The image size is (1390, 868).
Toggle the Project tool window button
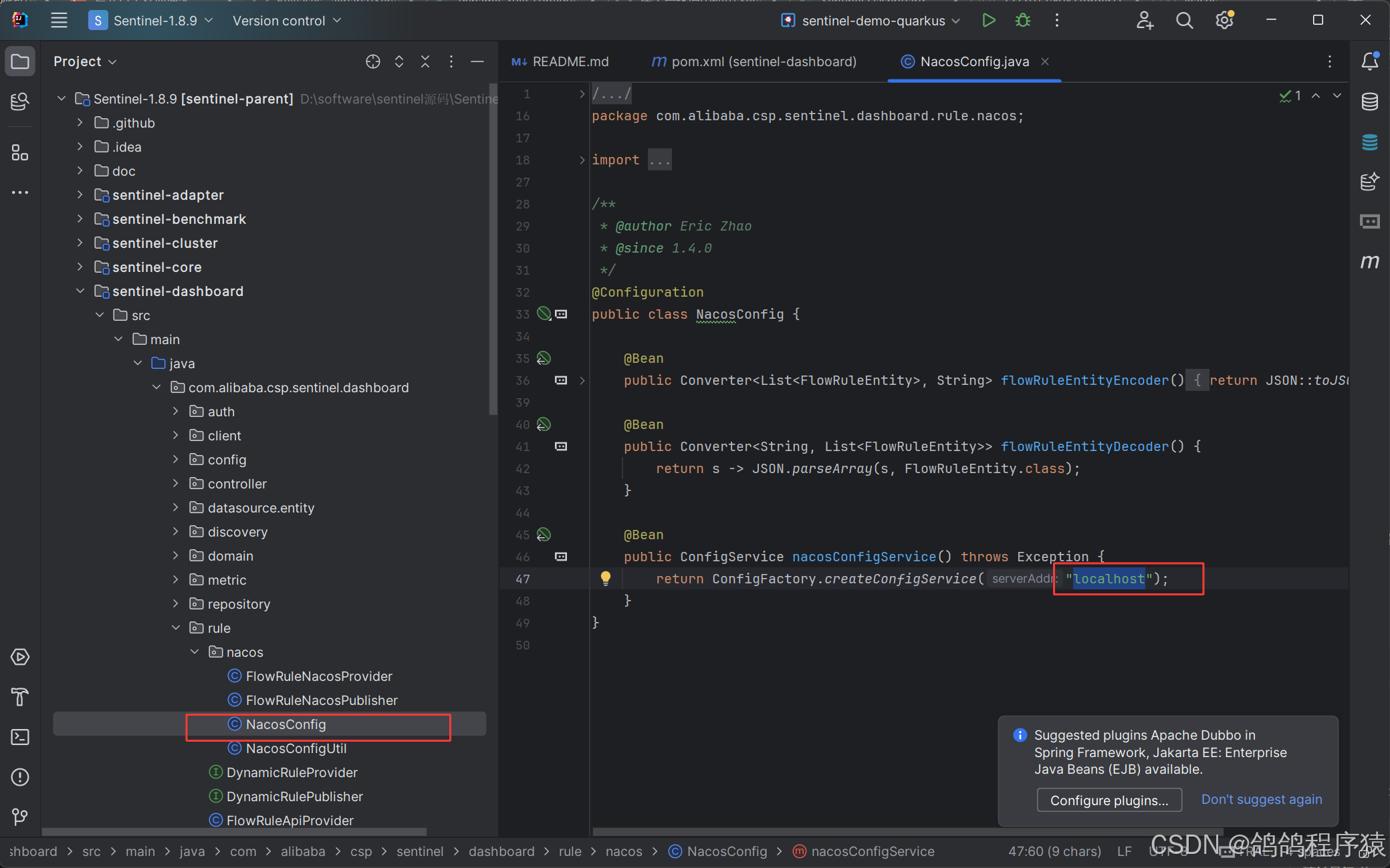[20, 61]
